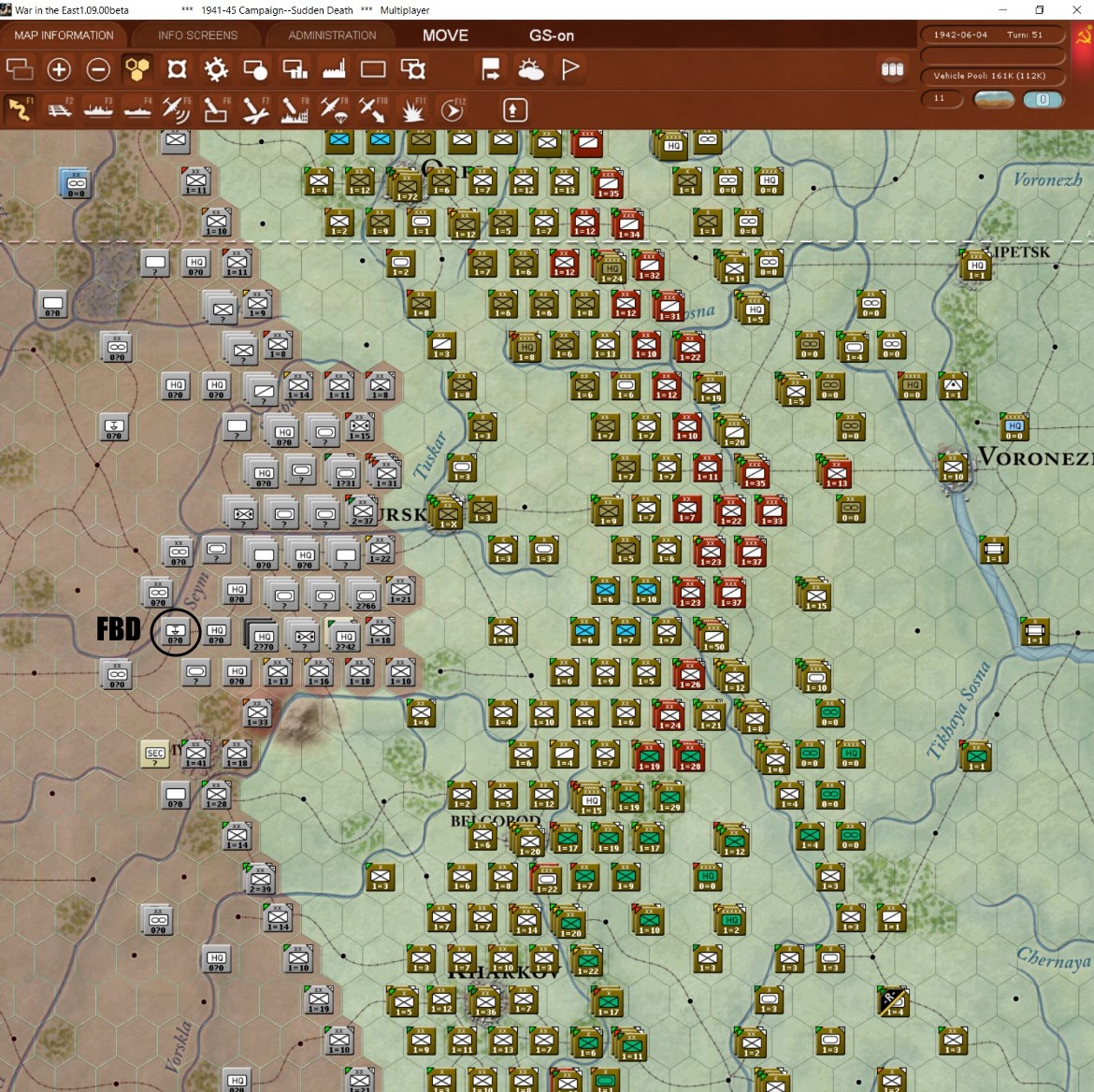This screenshot has height=1092, width=1094.
Task: Select the German infantry unit labeled 1=33
Action: [x=257, y=713]
